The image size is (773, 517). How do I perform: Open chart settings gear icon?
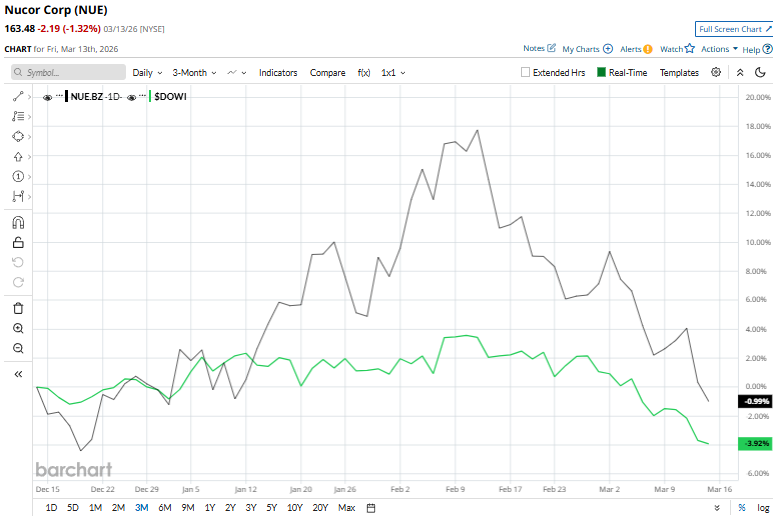pyautogui.click(x=716, y=72)
